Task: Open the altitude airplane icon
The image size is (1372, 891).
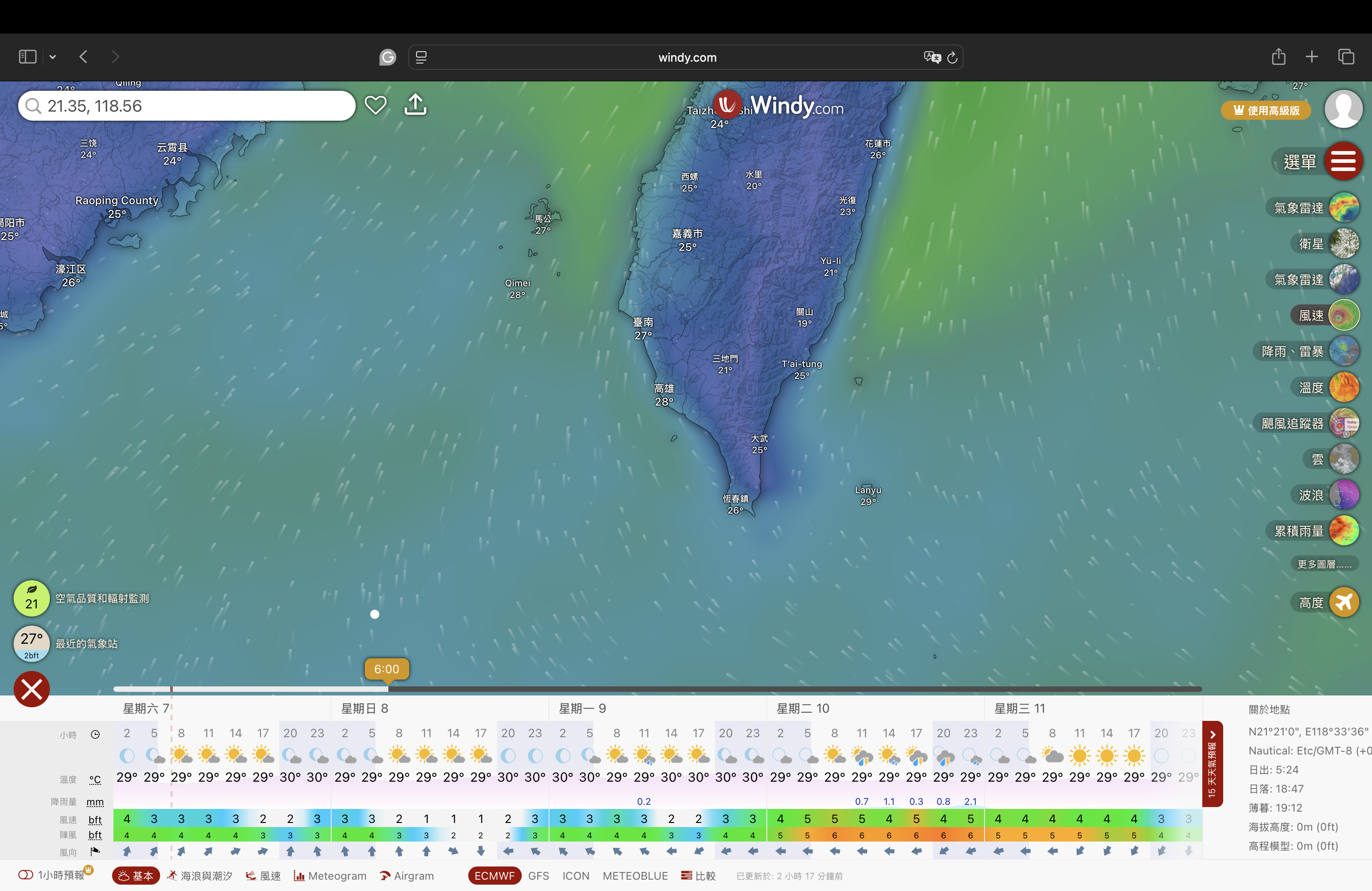Action: coord(1344,602)
